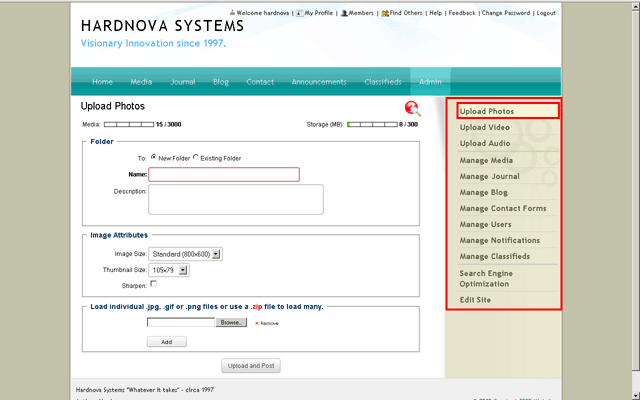Viewport: 640px width, 400px height.
Task: Click the Members person icon
Action: [x=341, y=13]
